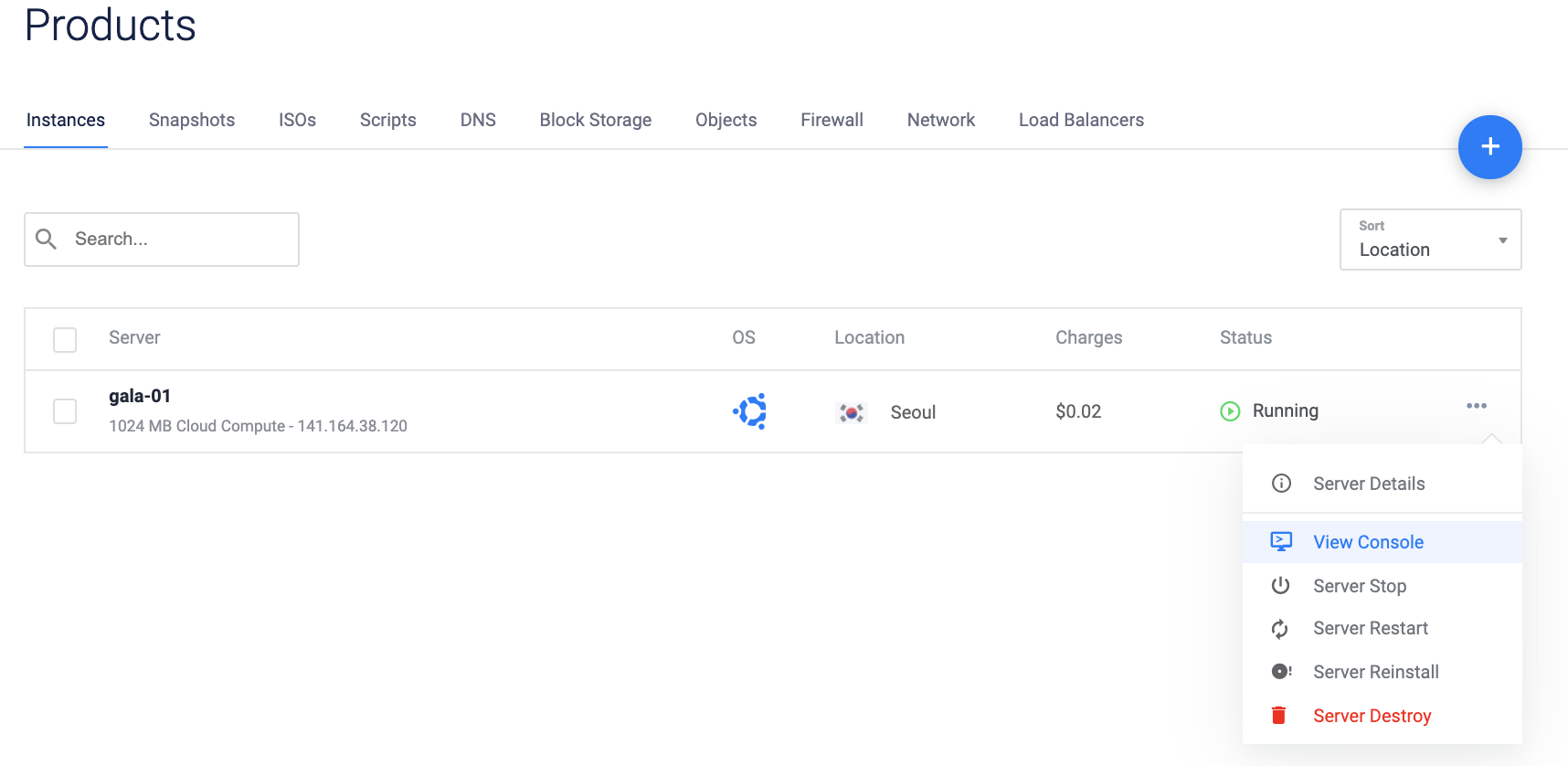Toggle the select-all servers checkbox
This screenshot has width=1568, height=766.
click(x=65, y=339)
